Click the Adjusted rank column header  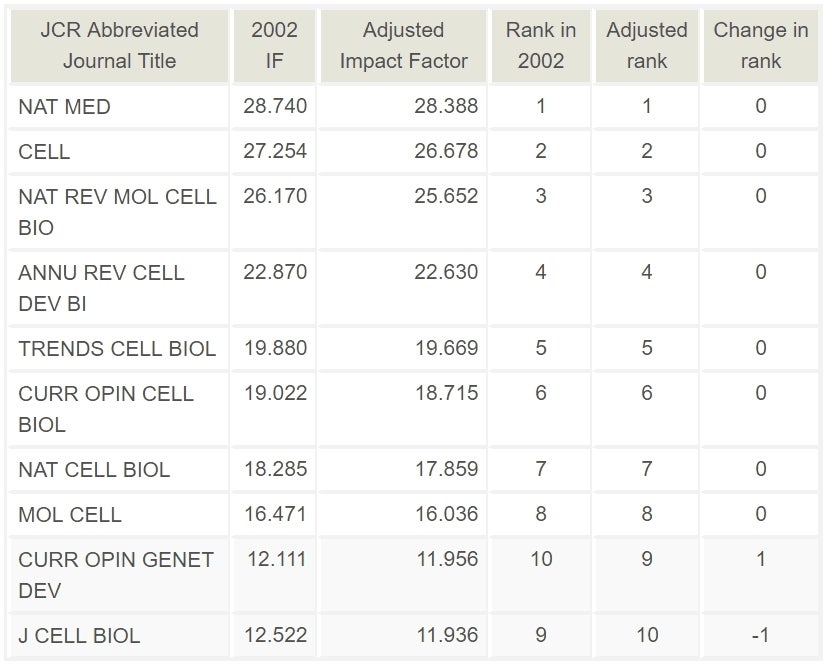[x=647, y=46]
